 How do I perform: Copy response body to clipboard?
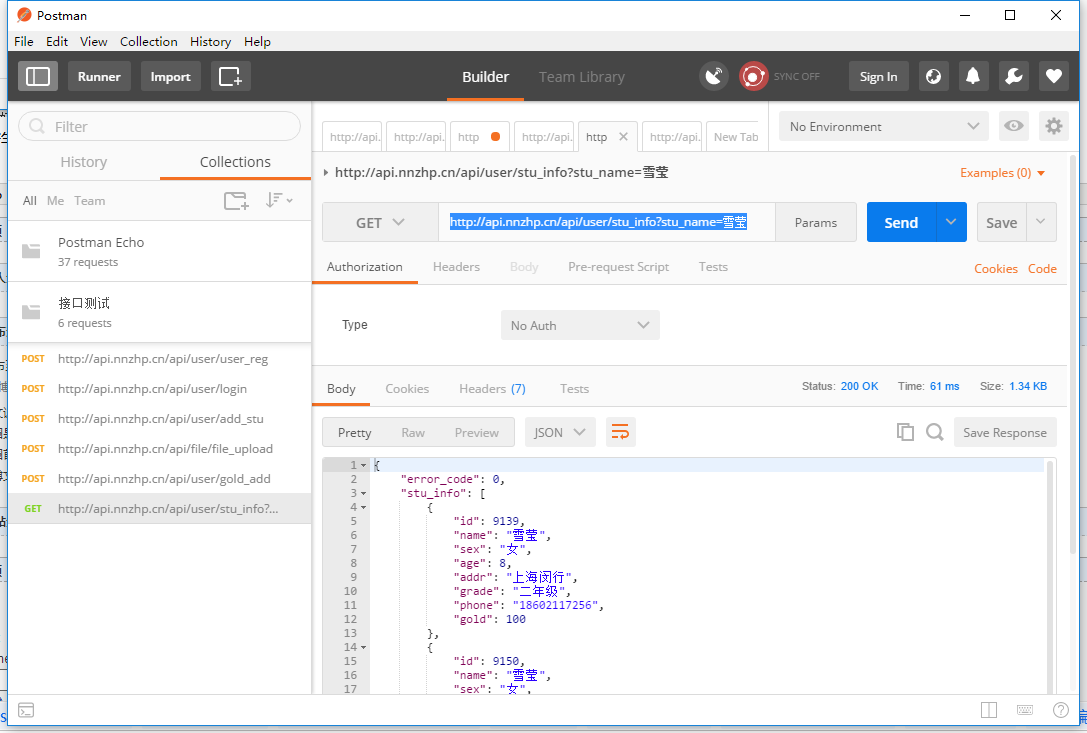[905, 432]
